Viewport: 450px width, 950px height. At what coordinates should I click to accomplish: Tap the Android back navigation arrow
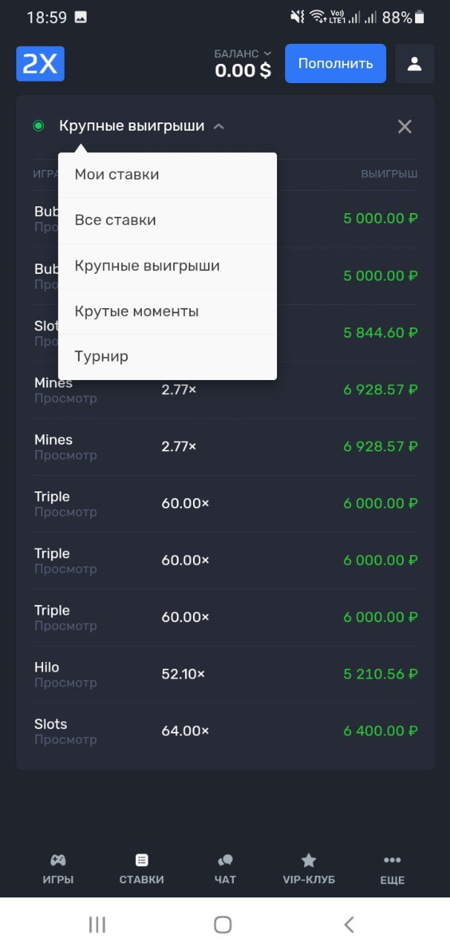349,924
